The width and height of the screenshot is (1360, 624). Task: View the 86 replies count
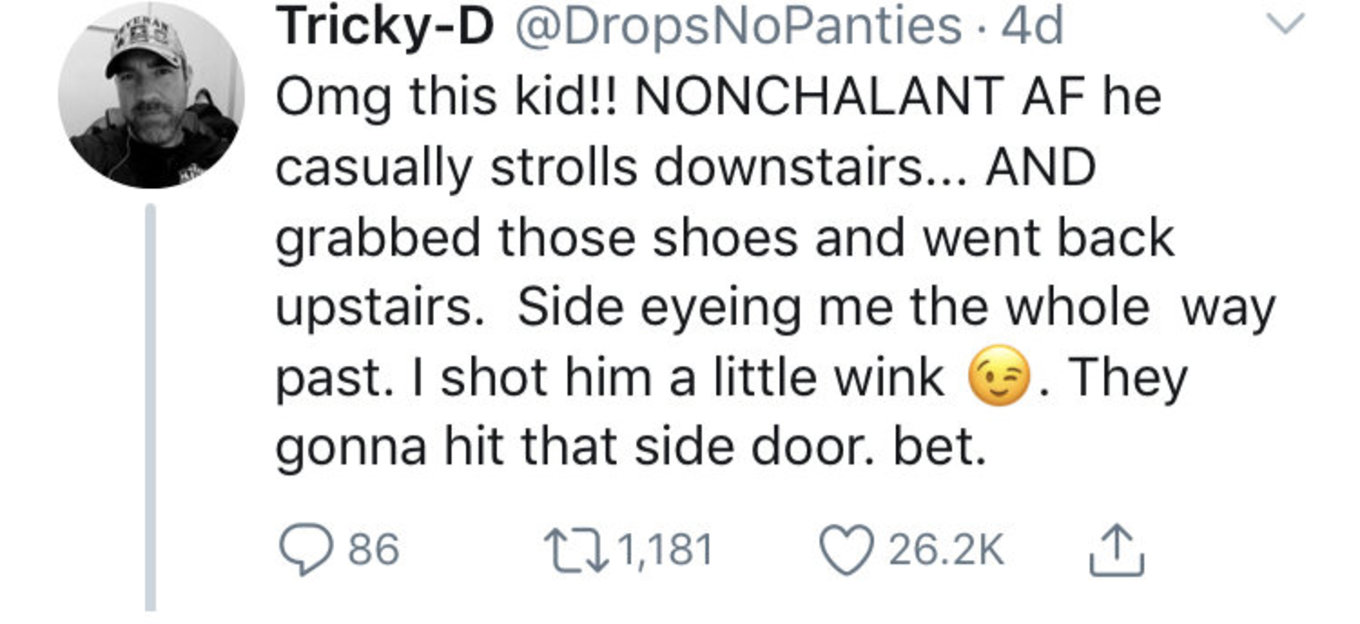click(x=372, y=551)
